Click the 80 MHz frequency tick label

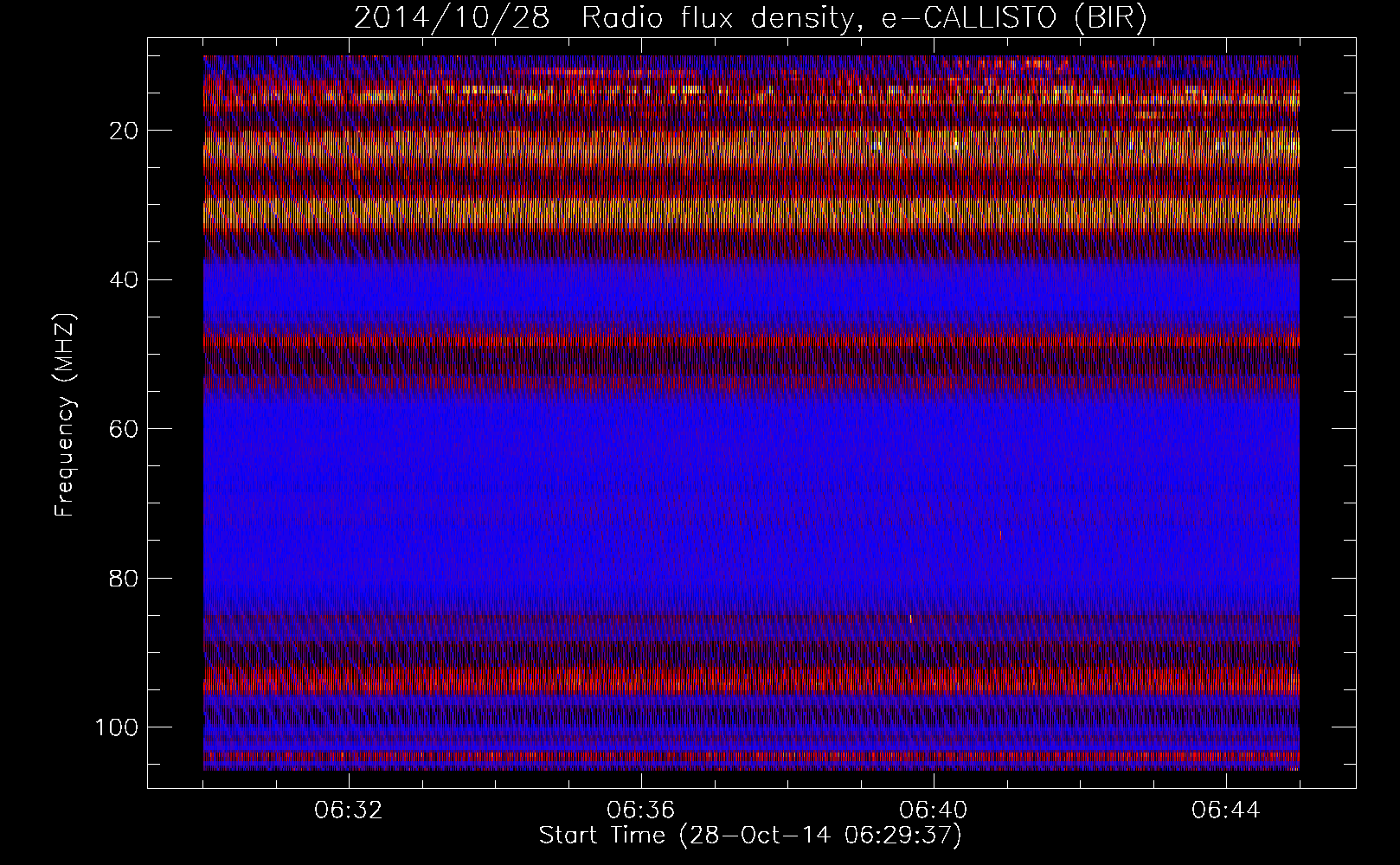(x=125, y=578)
